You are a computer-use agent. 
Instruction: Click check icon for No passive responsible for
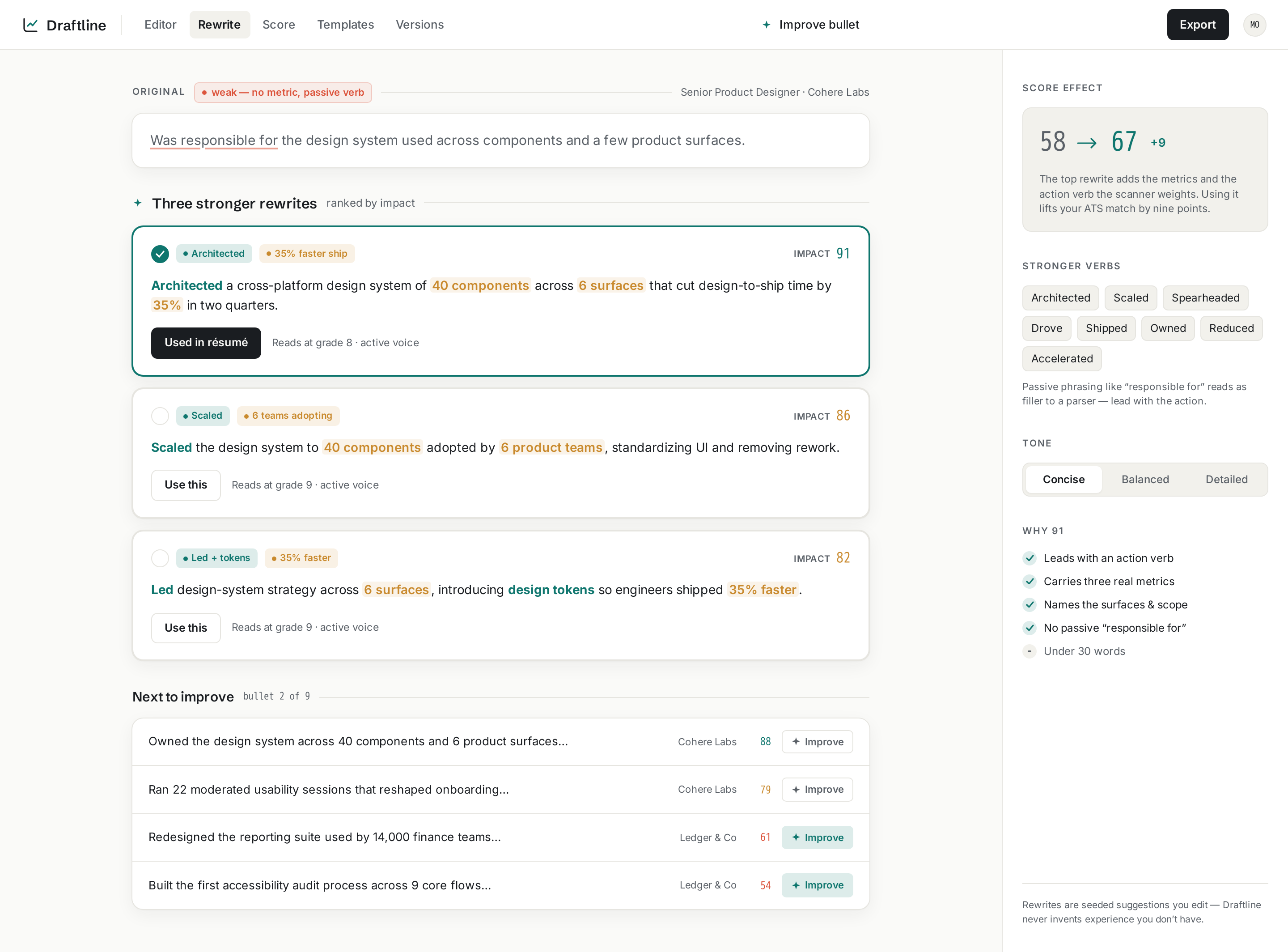click(1030, 628)
